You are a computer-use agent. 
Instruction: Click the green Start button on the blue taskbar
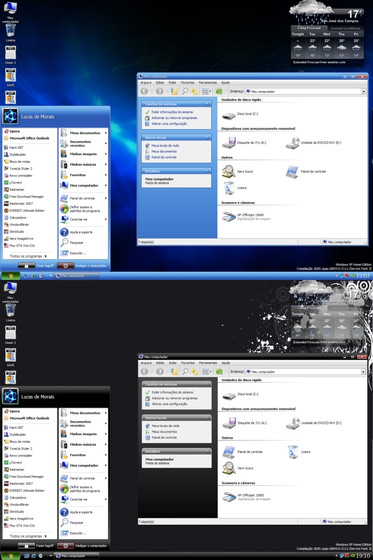[x=10, y=276]
